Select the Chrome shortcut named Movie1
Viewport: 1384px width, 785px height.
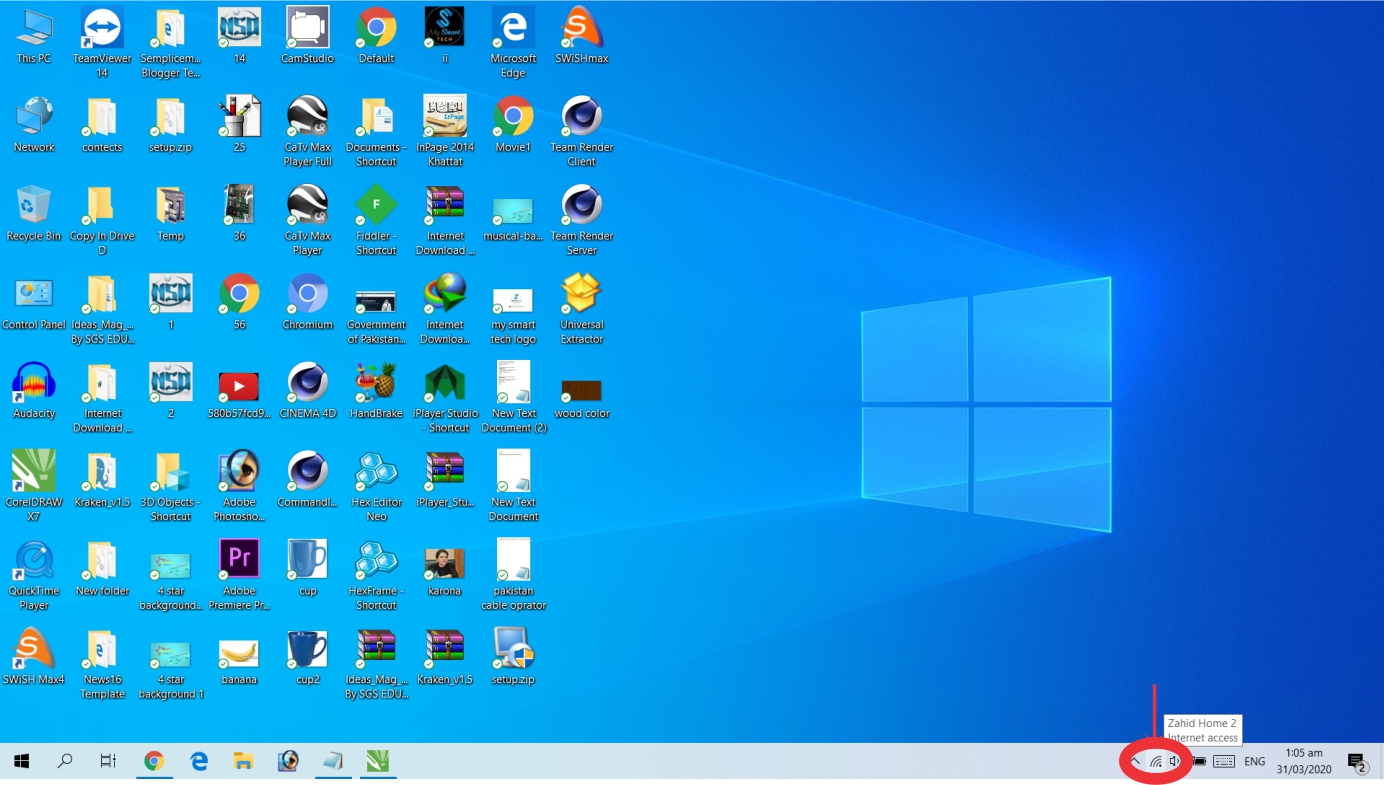tap(513, 125)
